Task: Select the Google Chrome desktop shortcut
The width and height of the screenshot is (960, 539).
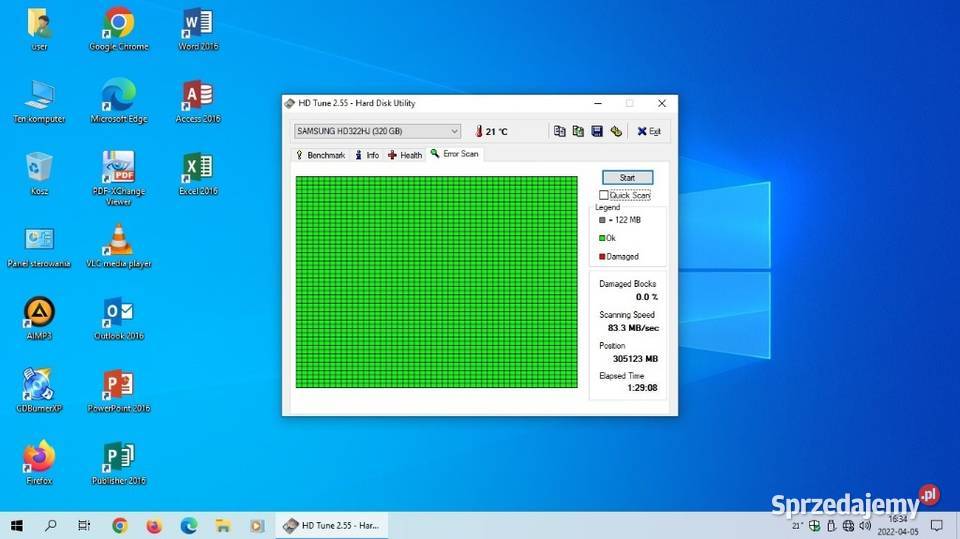Action: tap(119, 29)
